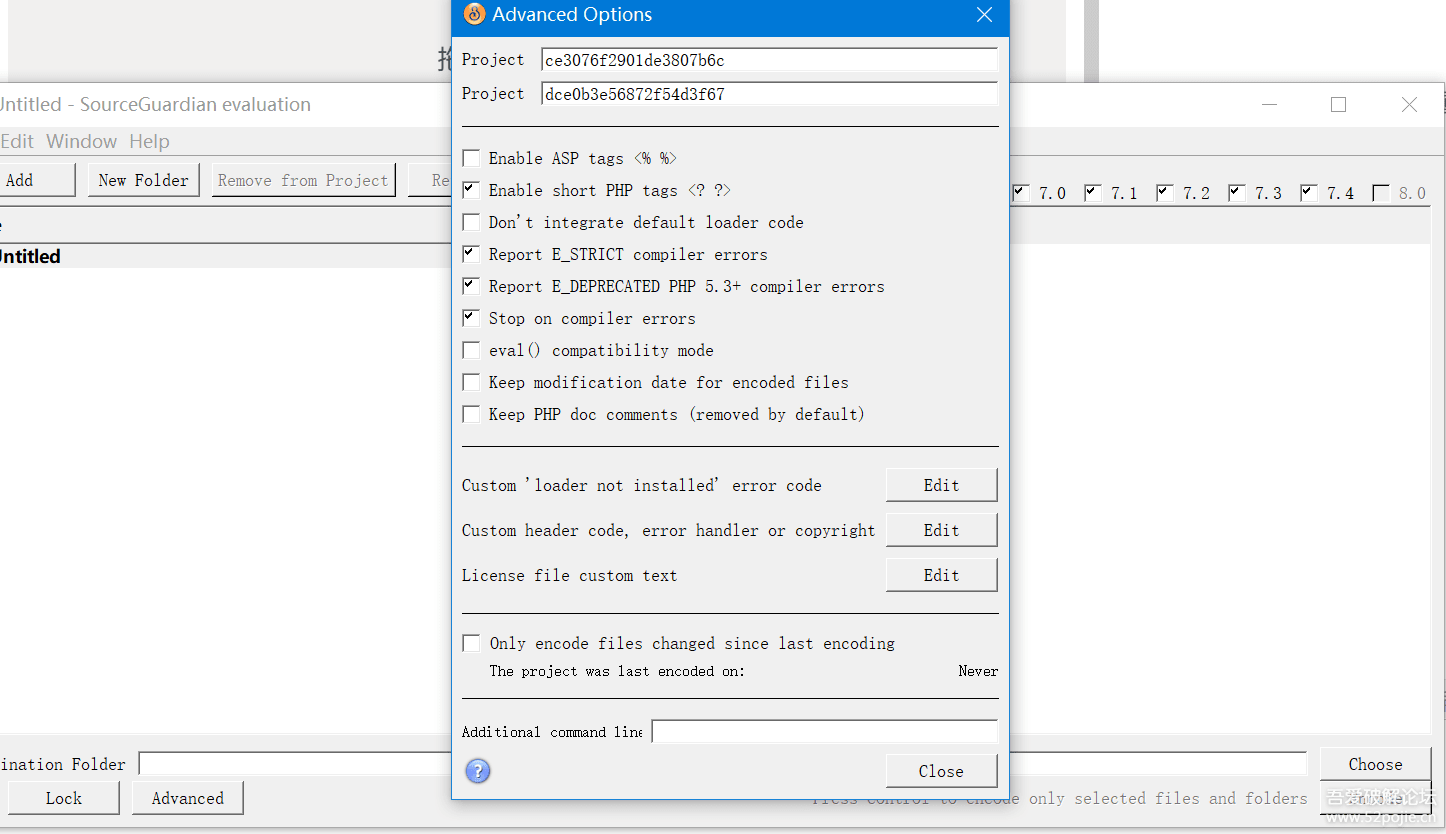Toggle PHP 7.1 version checkbox
This screenshot has height=834, width=1446.
(1093, 193)
